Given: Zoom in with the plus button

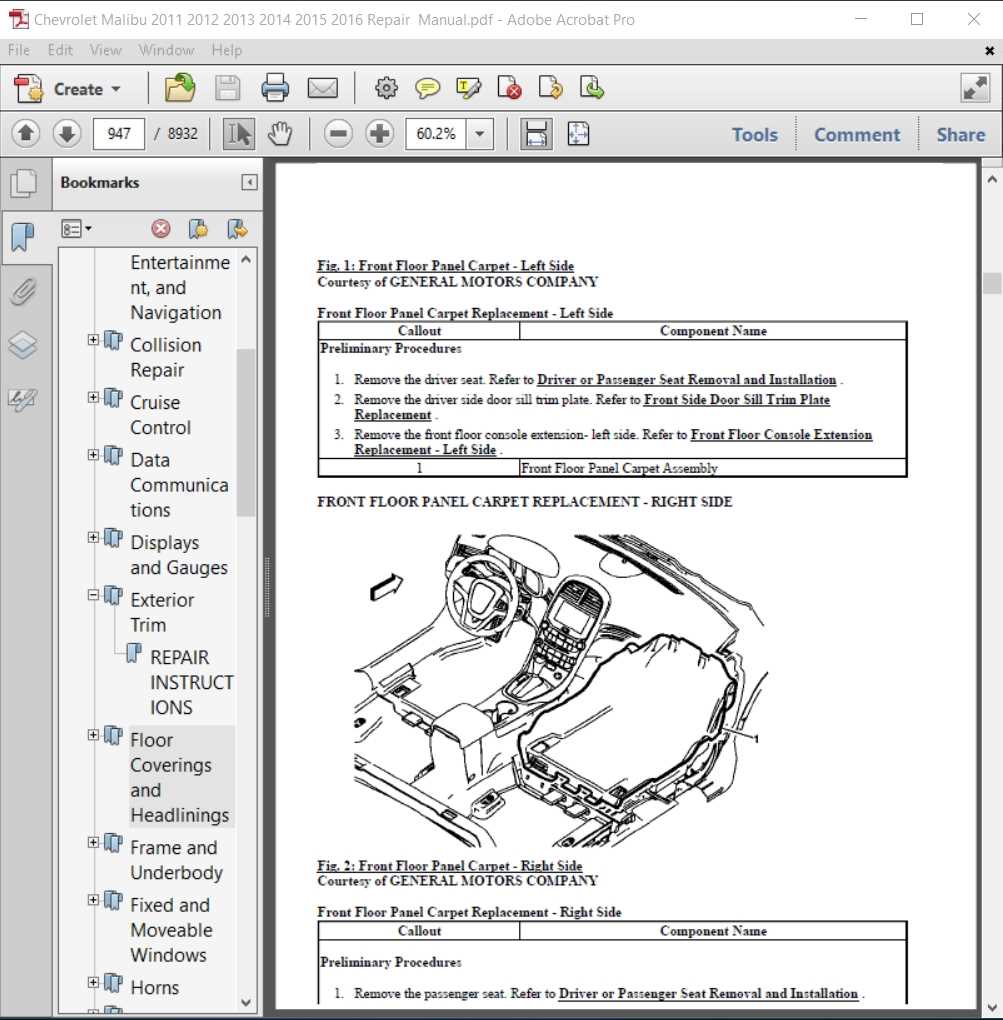Looking at the screenshot, I should click(x=379, y=134).
